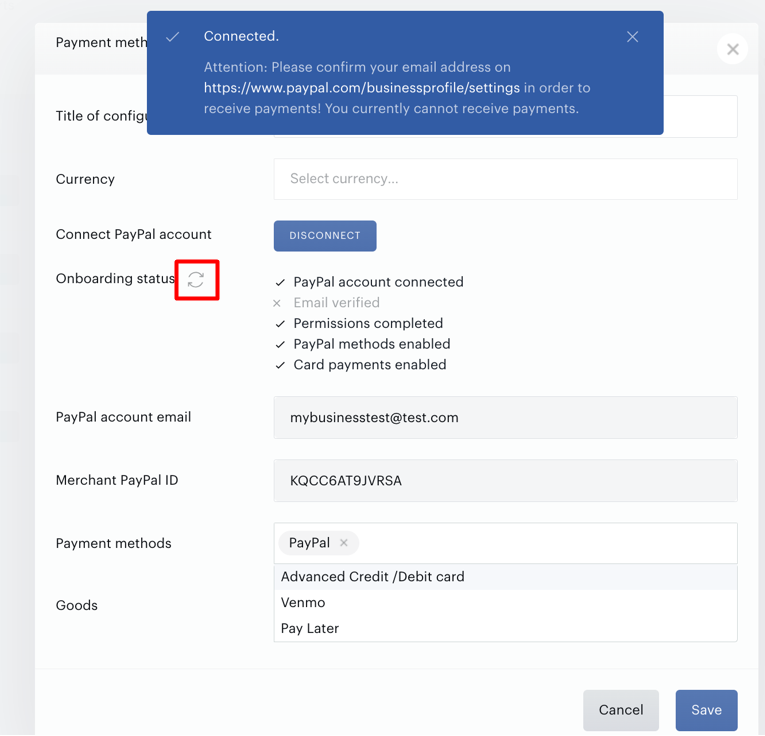Click the 'Connect PayPal account' label
The image size is (765, 736).
click(134, 235)
